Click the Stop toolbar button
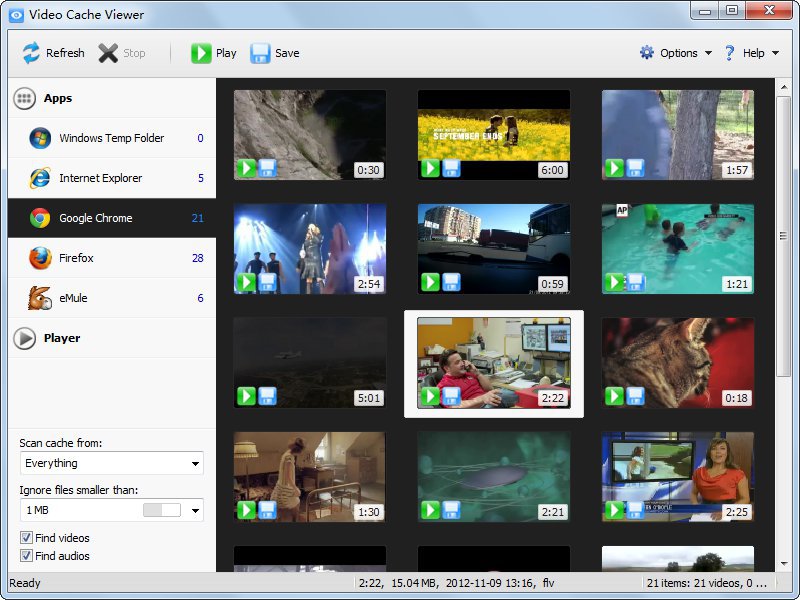 pos(122,53)
